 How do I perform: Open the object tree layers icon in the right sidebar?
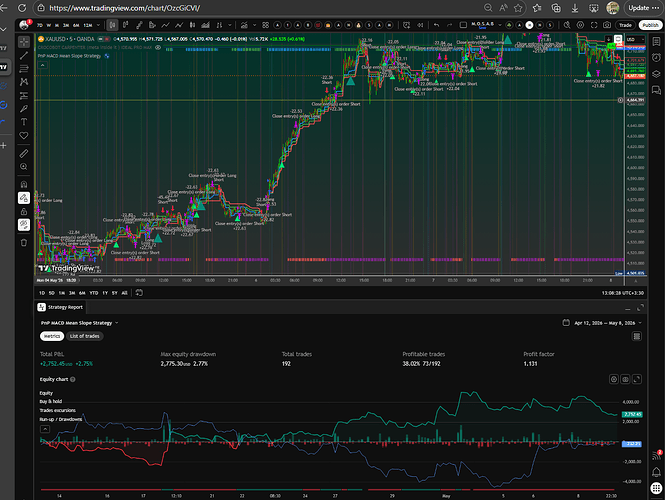(x=656, y=73)
